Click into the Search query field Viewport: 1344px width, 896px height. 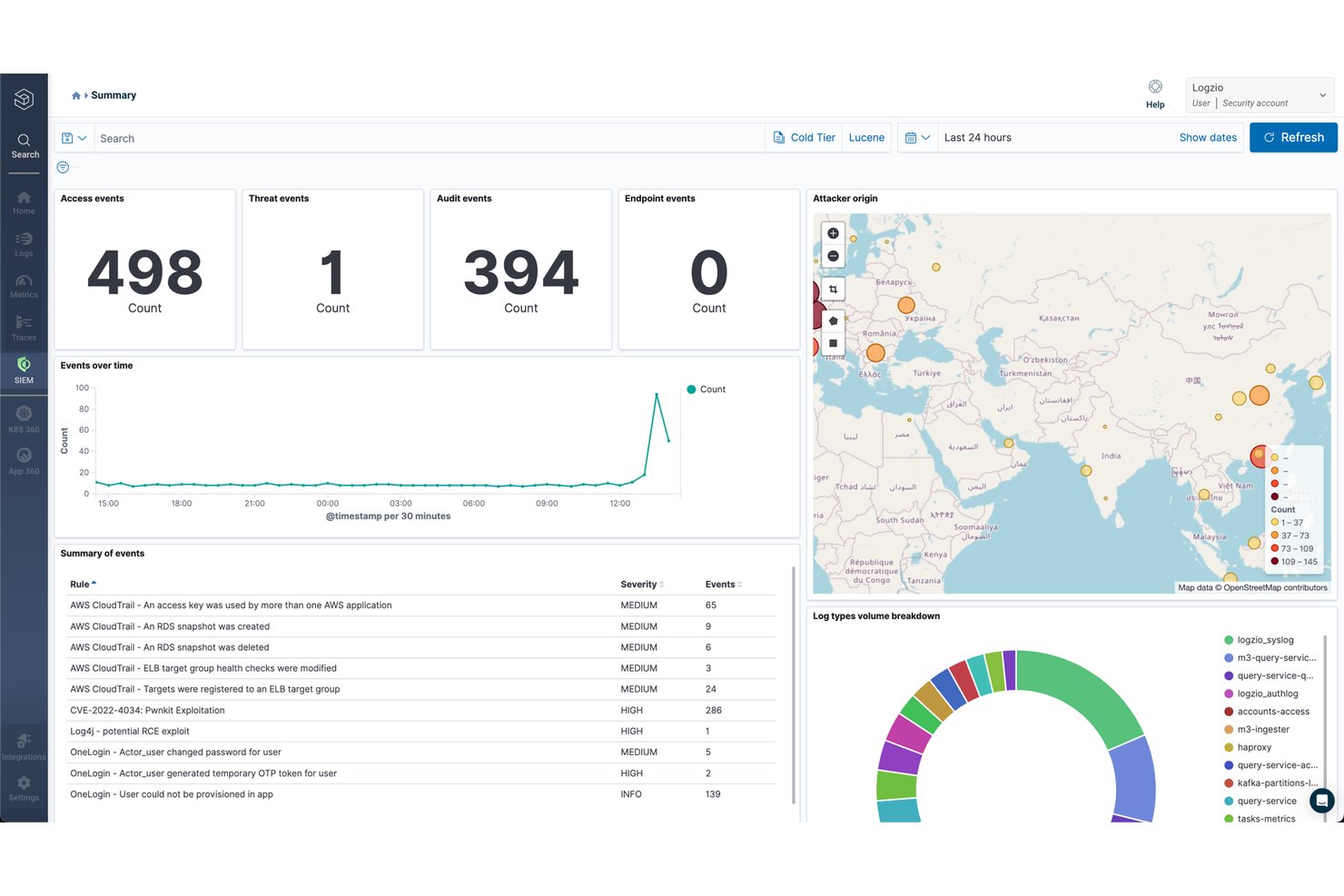pyautogui.click(x=430, y=138)
